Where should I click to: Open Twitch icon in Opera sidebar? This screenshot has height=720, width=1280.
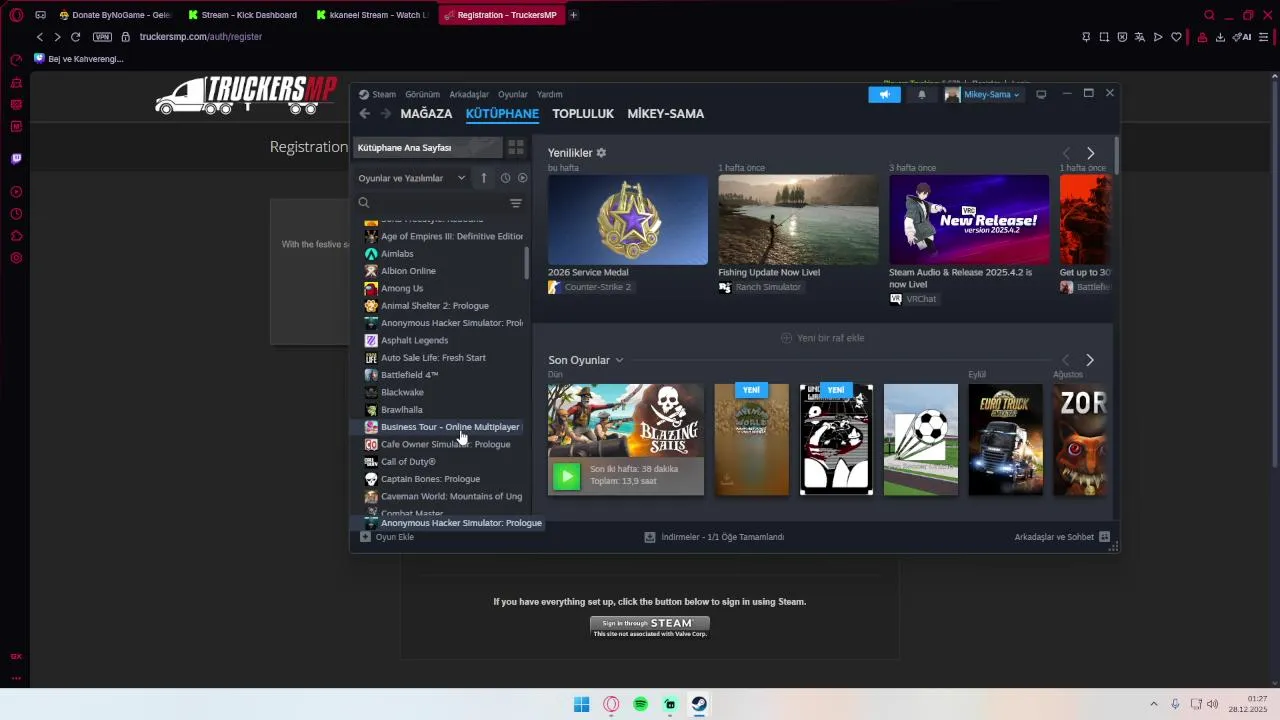pos(16,158)
